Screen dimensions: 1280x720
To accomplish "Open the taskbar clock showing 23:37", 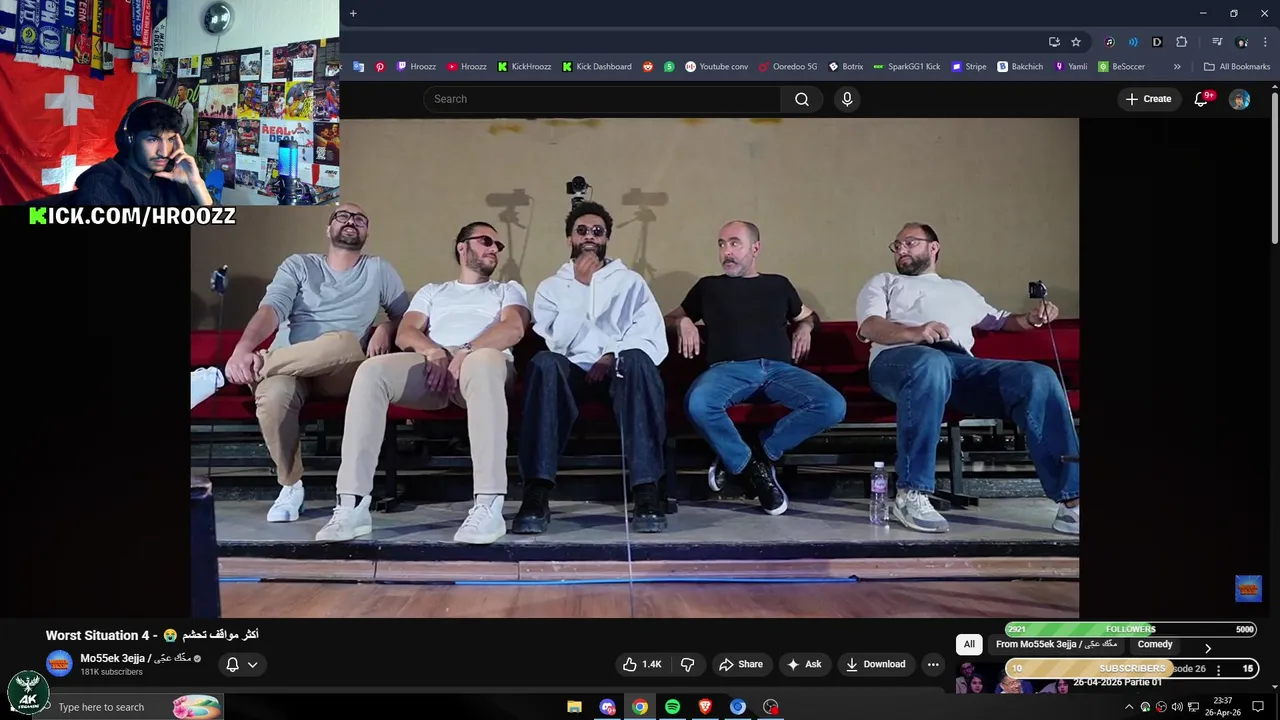I will (1224, 707).
